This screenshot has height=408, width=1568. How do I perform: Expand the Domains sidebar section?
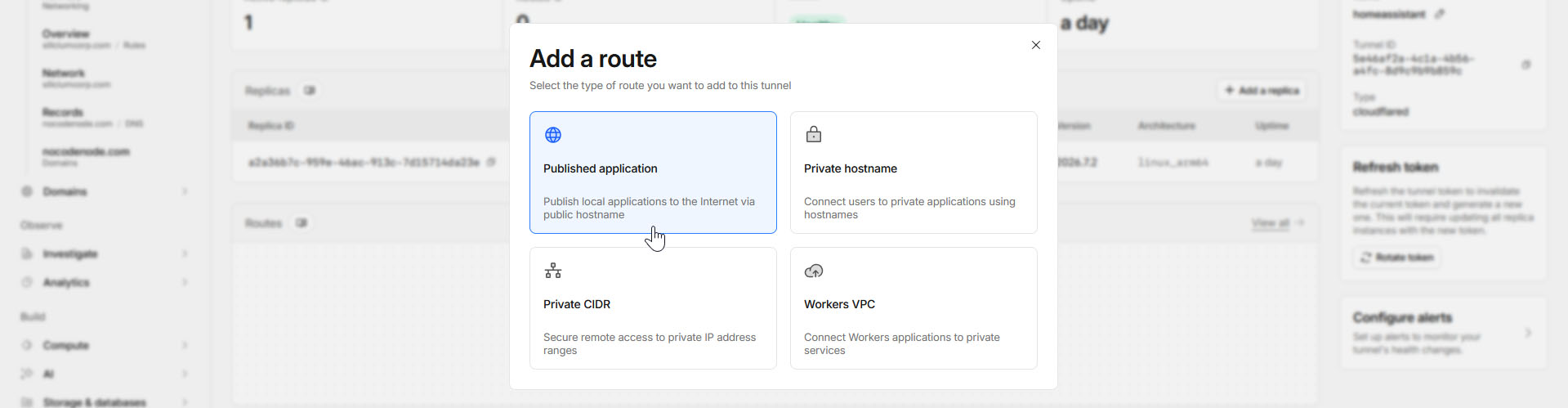[185, 191]
